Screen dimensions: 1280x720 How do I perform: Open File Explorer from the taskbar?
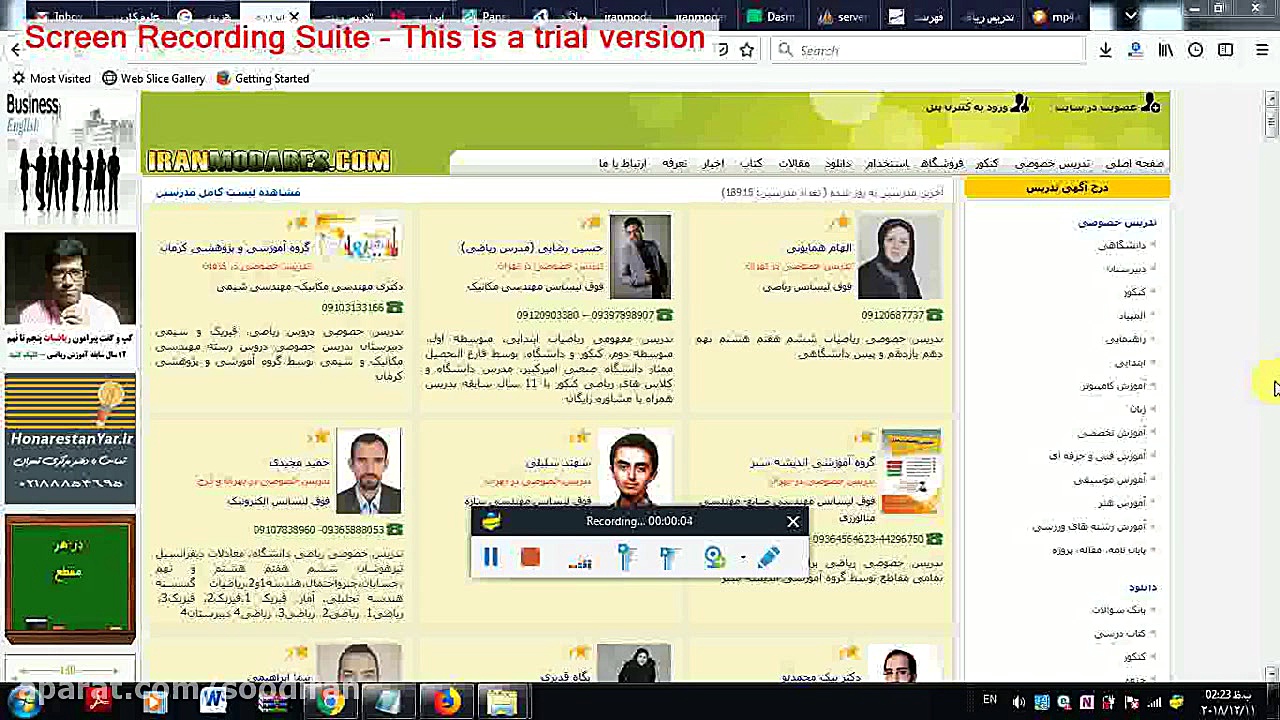pyautogui.click(x=503, y=702)
